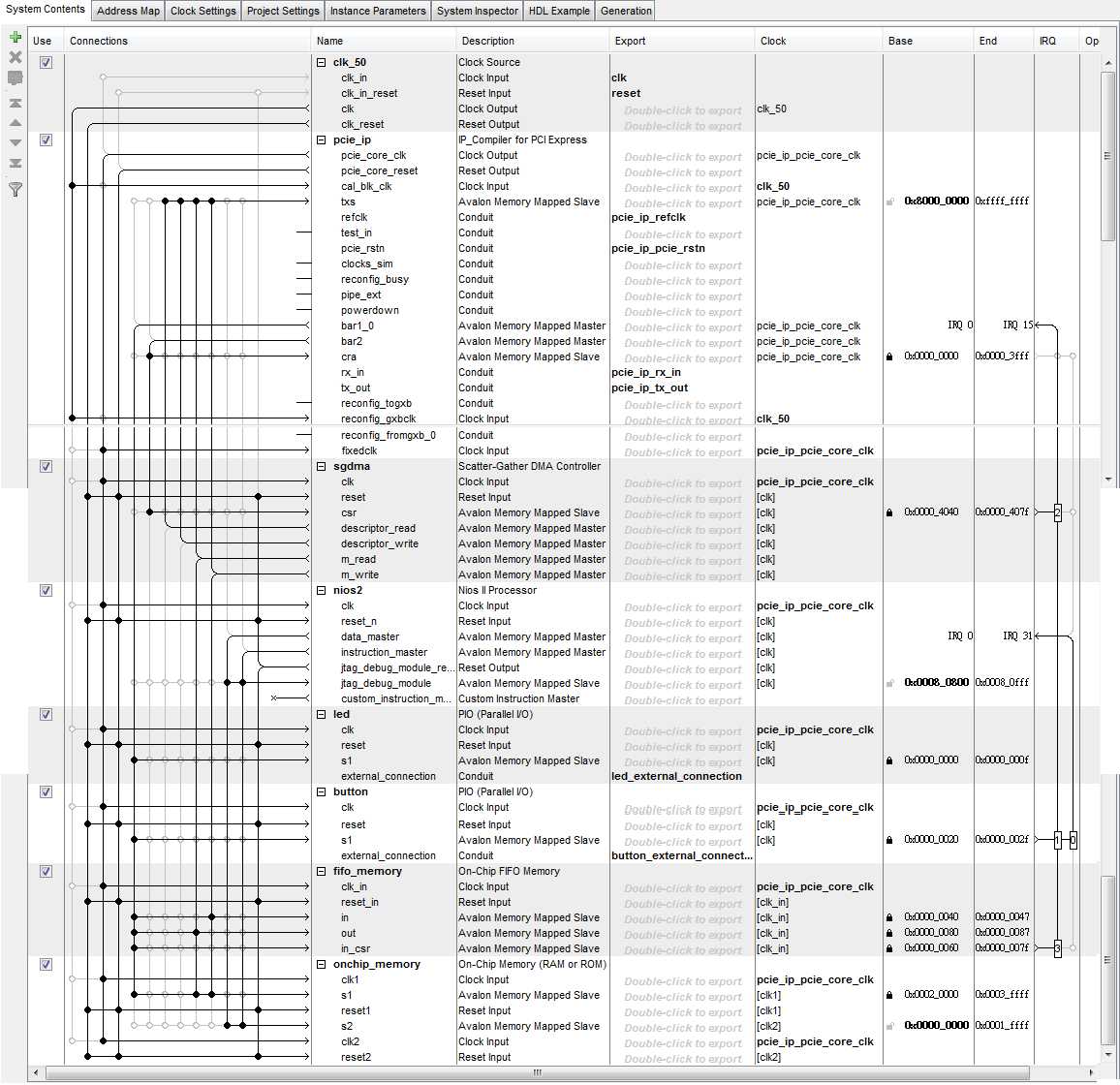Click the move up arrow icon

[x=15, y=123]
